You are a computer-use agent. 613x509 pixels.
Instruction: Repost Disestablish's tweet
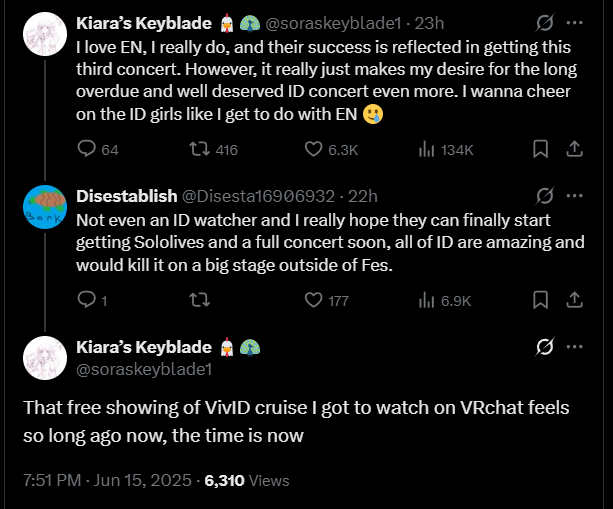[201, 299]
